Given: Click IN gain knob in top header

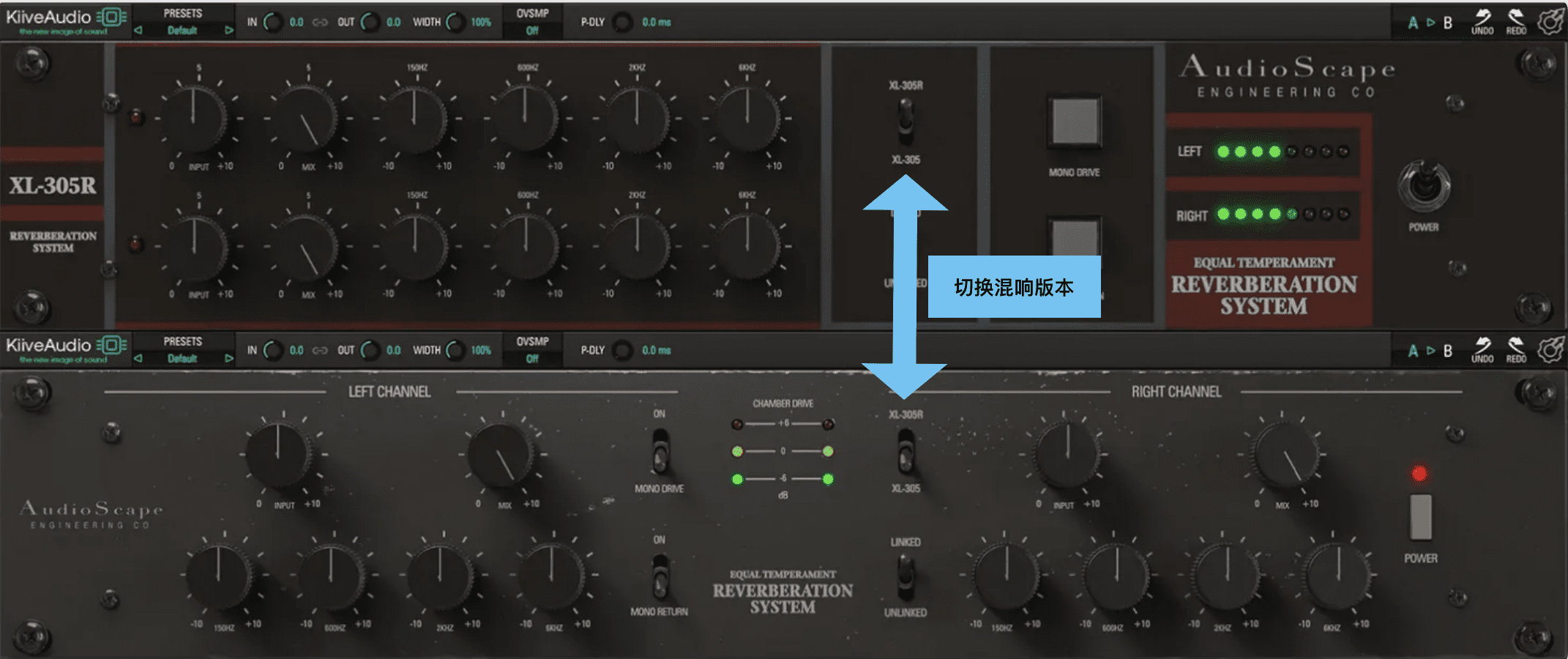Looking at the screenshot, I should click(x=273, y=22).
